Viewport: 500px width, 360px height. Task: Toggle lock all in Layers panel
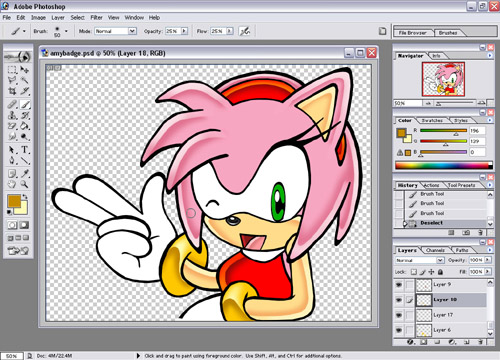click(x=440, y=272)
